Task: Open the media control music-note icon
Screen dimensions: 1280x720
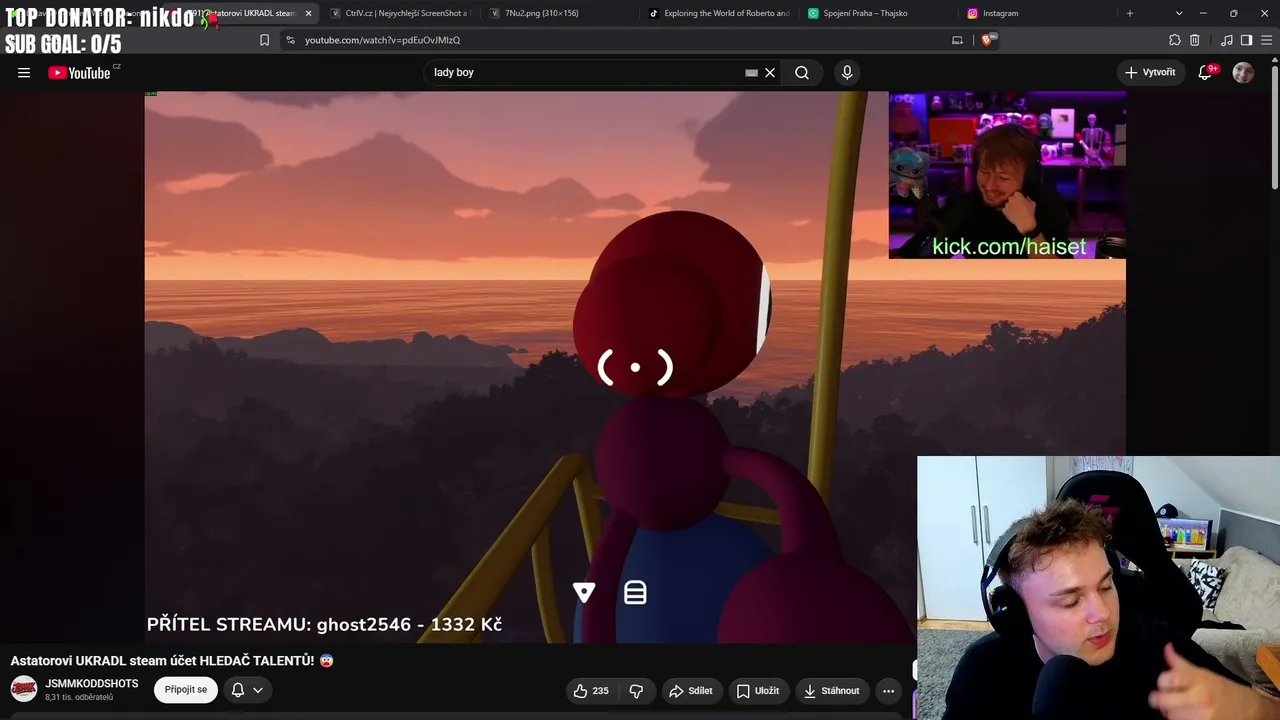Action: pyautogui.click(x=1227, y=40)
